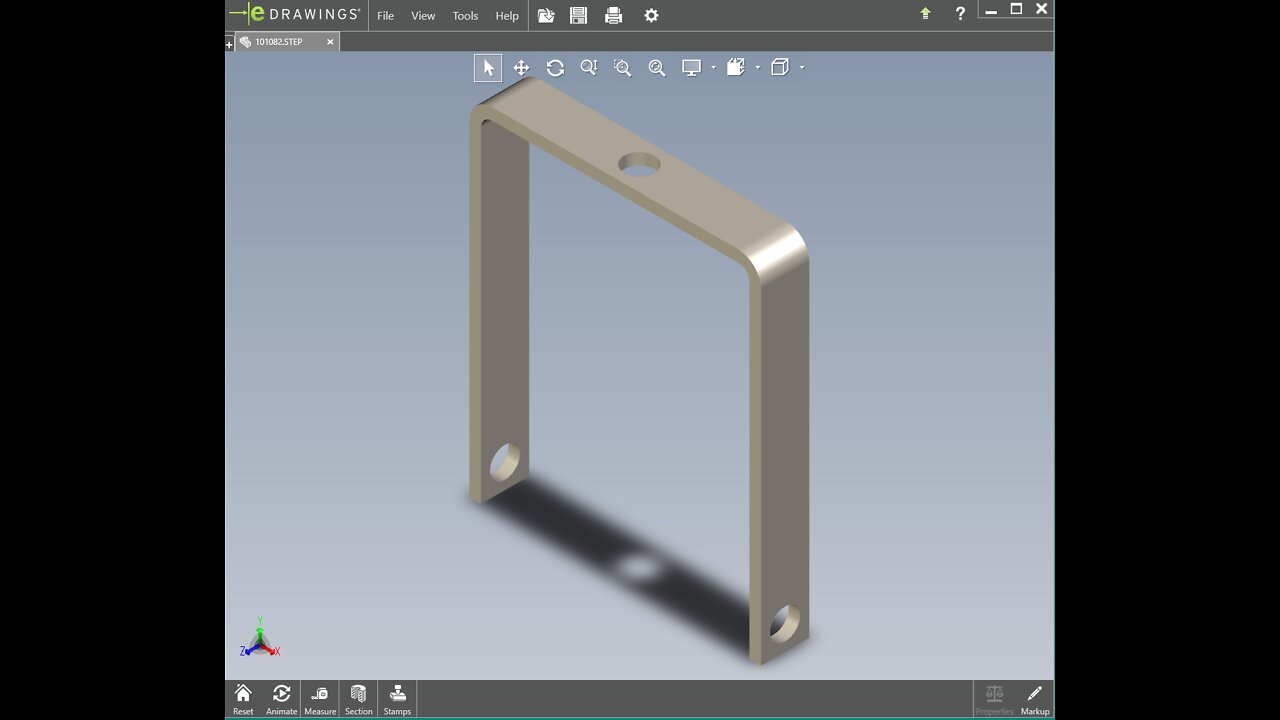
Task: Open the View menu
Action: 423,16
